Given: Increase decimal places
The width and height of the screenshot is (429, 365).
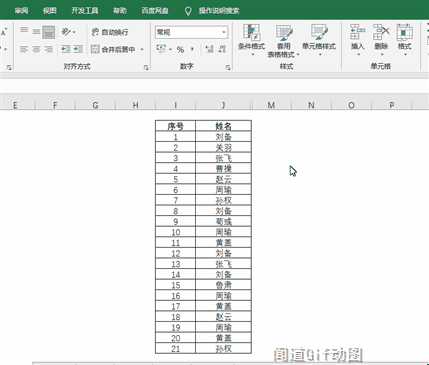Looking at the screenshot, I should (x=209, y=49).
